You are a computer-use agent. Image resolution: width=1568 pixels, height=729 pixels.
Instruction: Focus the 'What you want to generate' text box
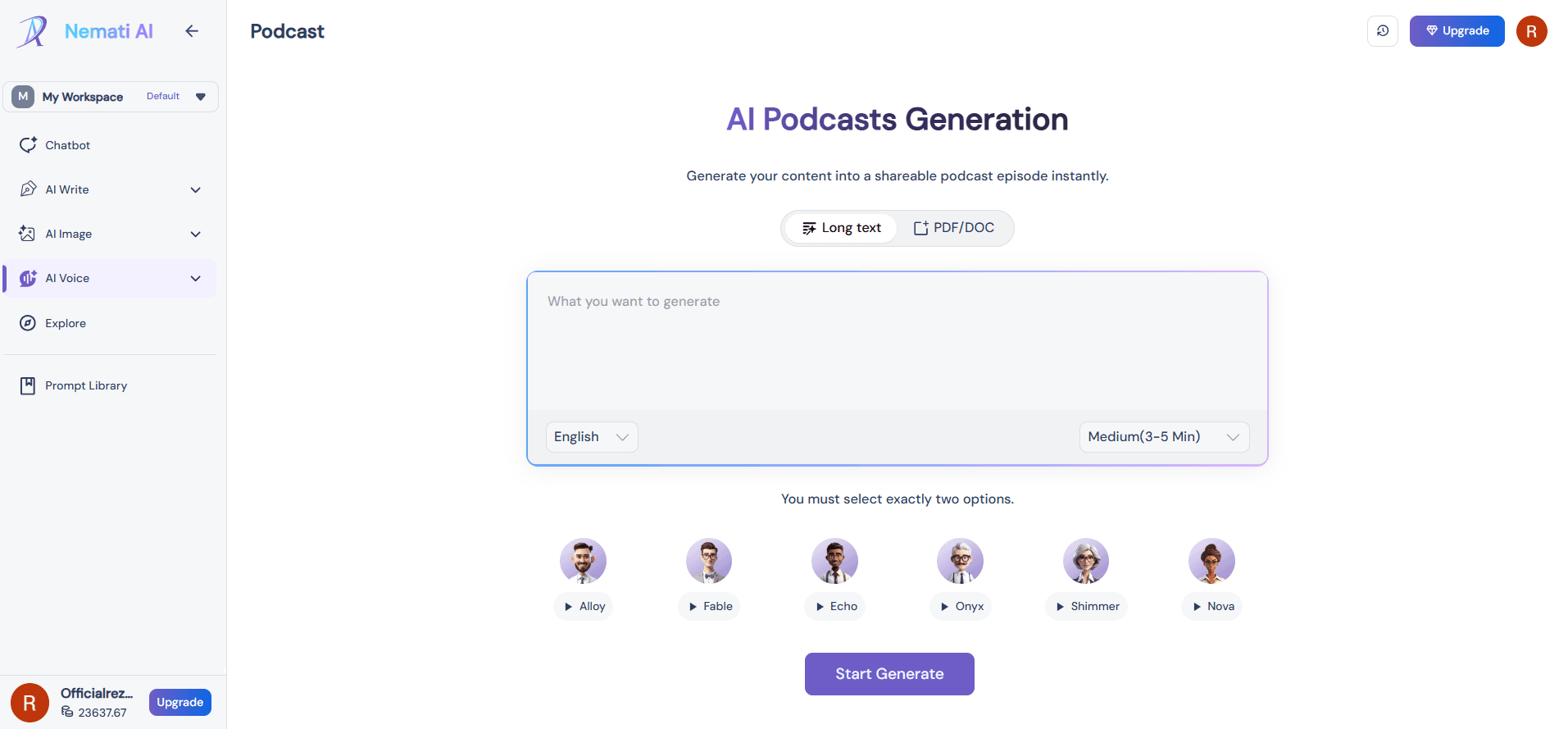[x=898, y=341]
